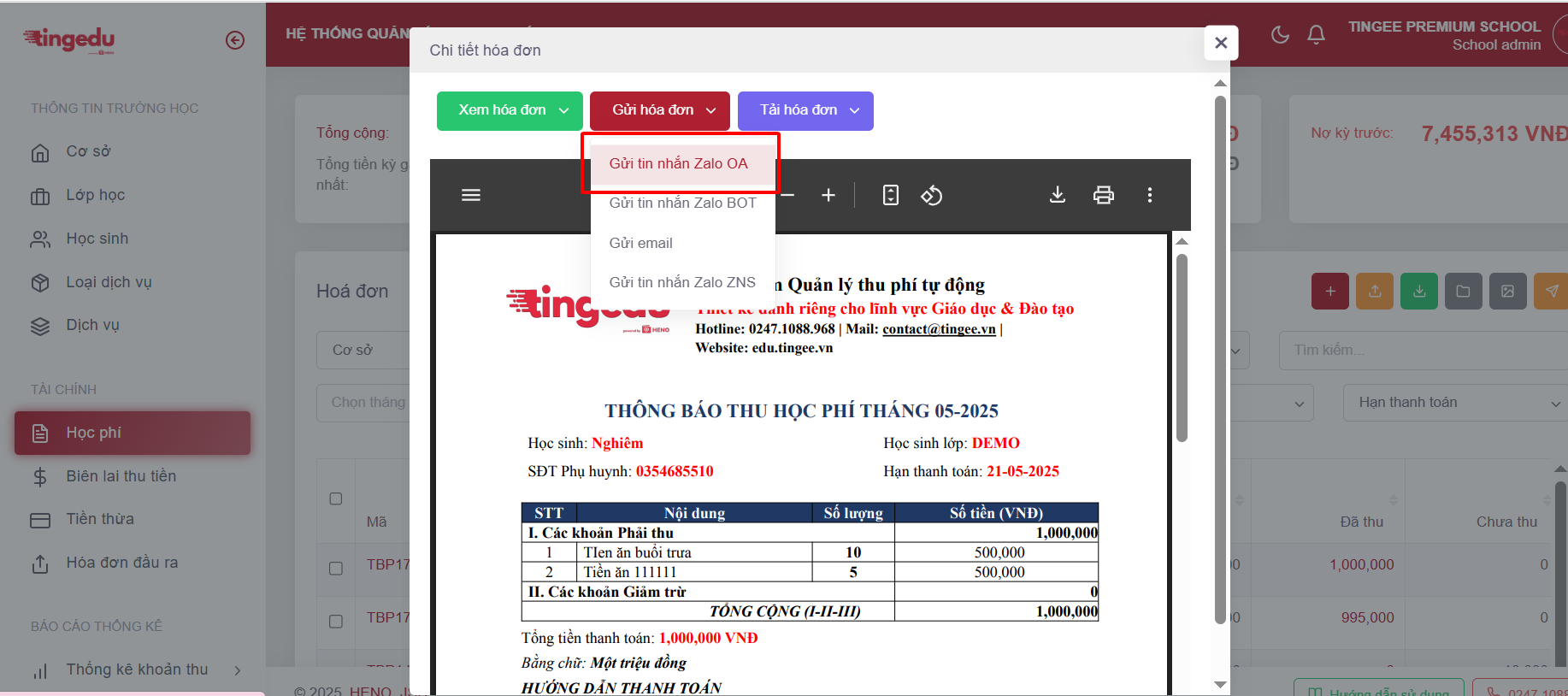Screen dimensions: 1568x696
Task: Open contact@tingee.vn mail link
Action: [x=939, y=329]
